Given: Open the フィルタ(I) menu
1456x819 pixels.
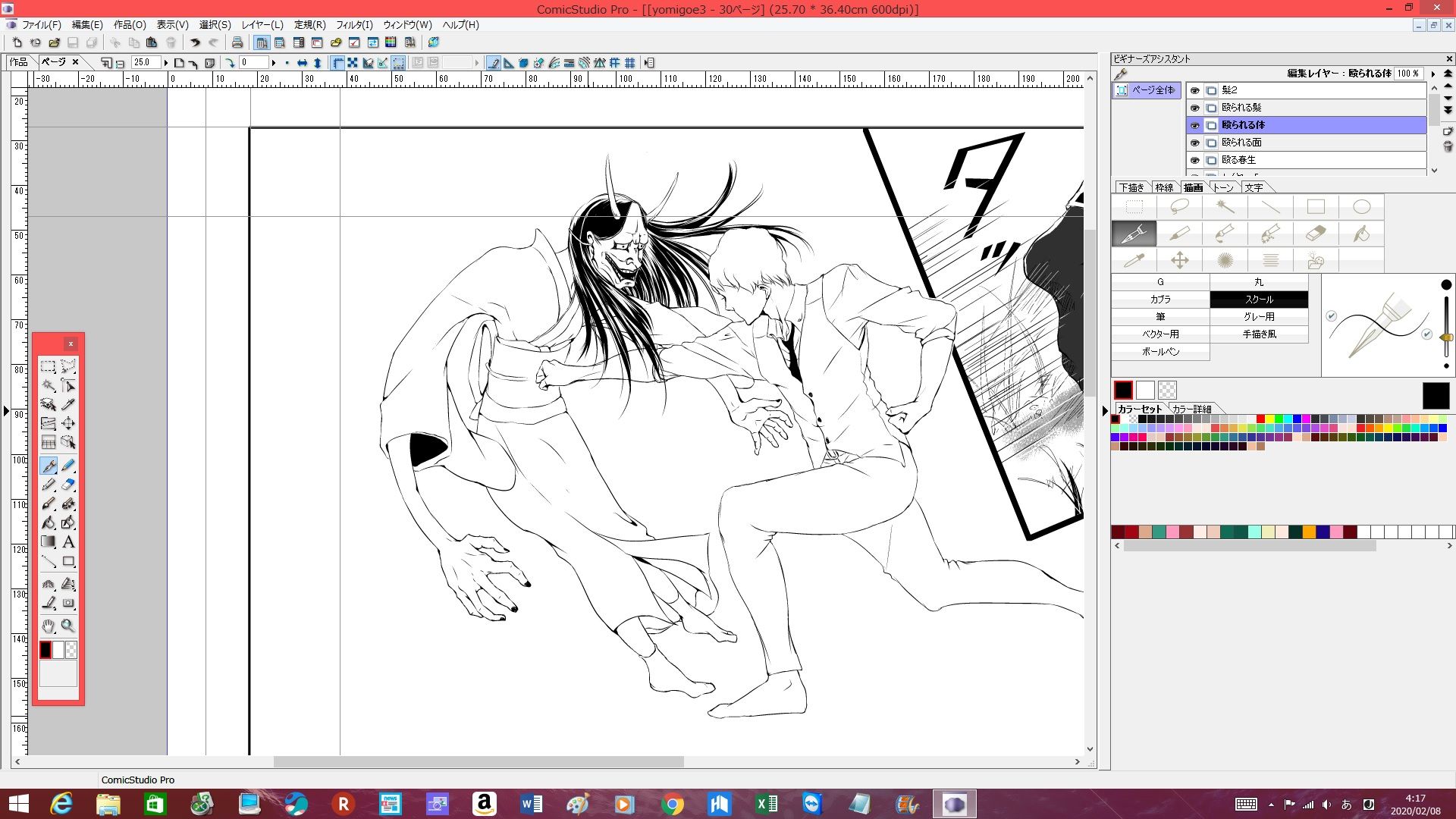Looking at the screenshot, I should coord(354,25).
